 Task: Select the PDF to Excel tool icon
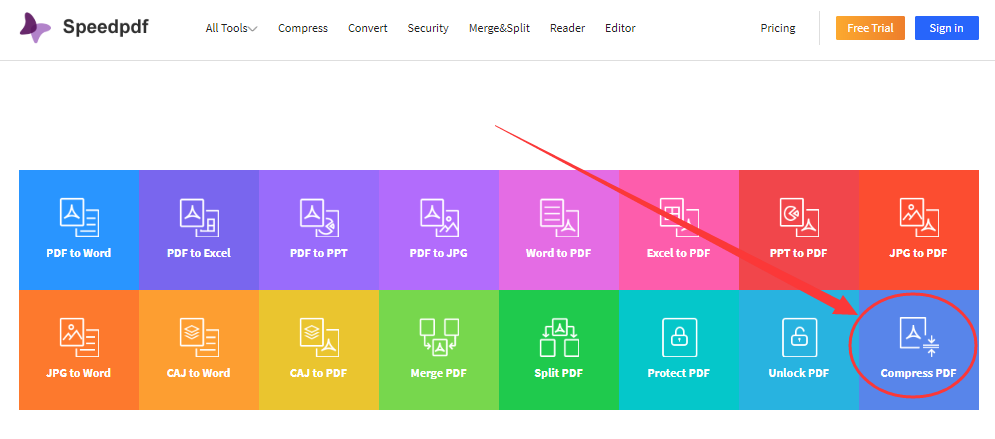[199, 217]
